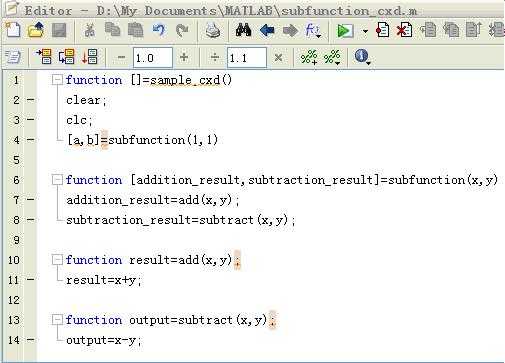Toggle breakpoint dash on line 2
This screenshot has height=363, width=505.
click(x=31, y=99)
